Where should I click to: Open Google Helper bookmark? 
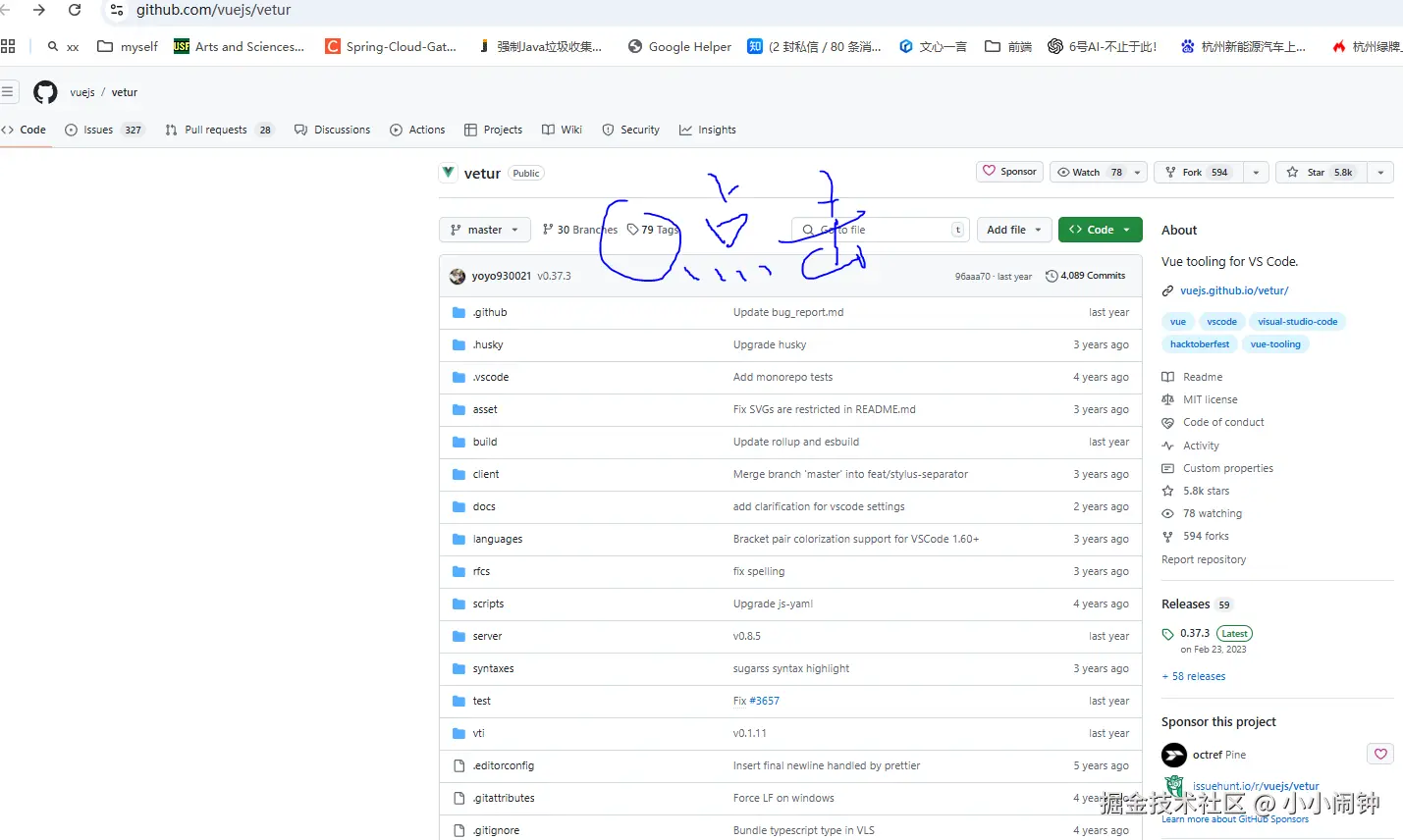click(679, 46)
